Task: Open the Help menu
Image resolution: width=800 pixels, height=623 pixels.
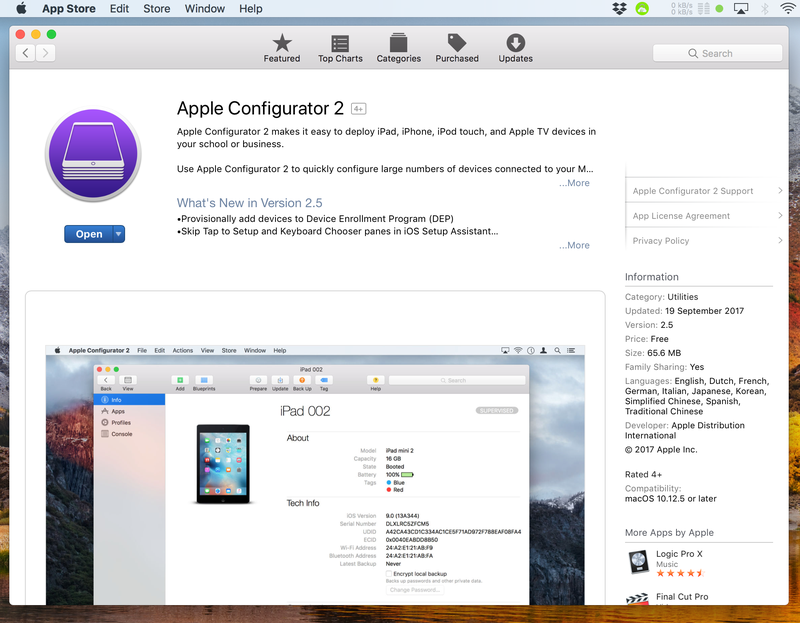Action: click(x=251, y=8)
